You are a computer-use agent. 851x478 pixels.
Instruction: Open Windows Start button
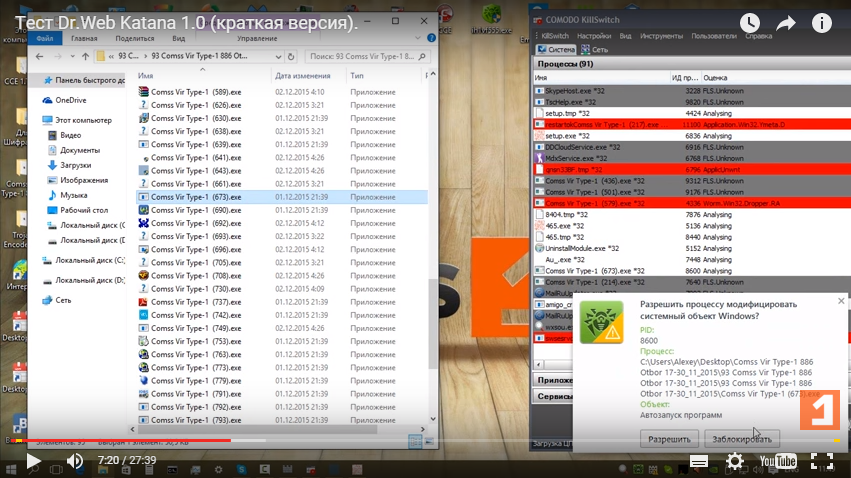click(x=10, y=469)
